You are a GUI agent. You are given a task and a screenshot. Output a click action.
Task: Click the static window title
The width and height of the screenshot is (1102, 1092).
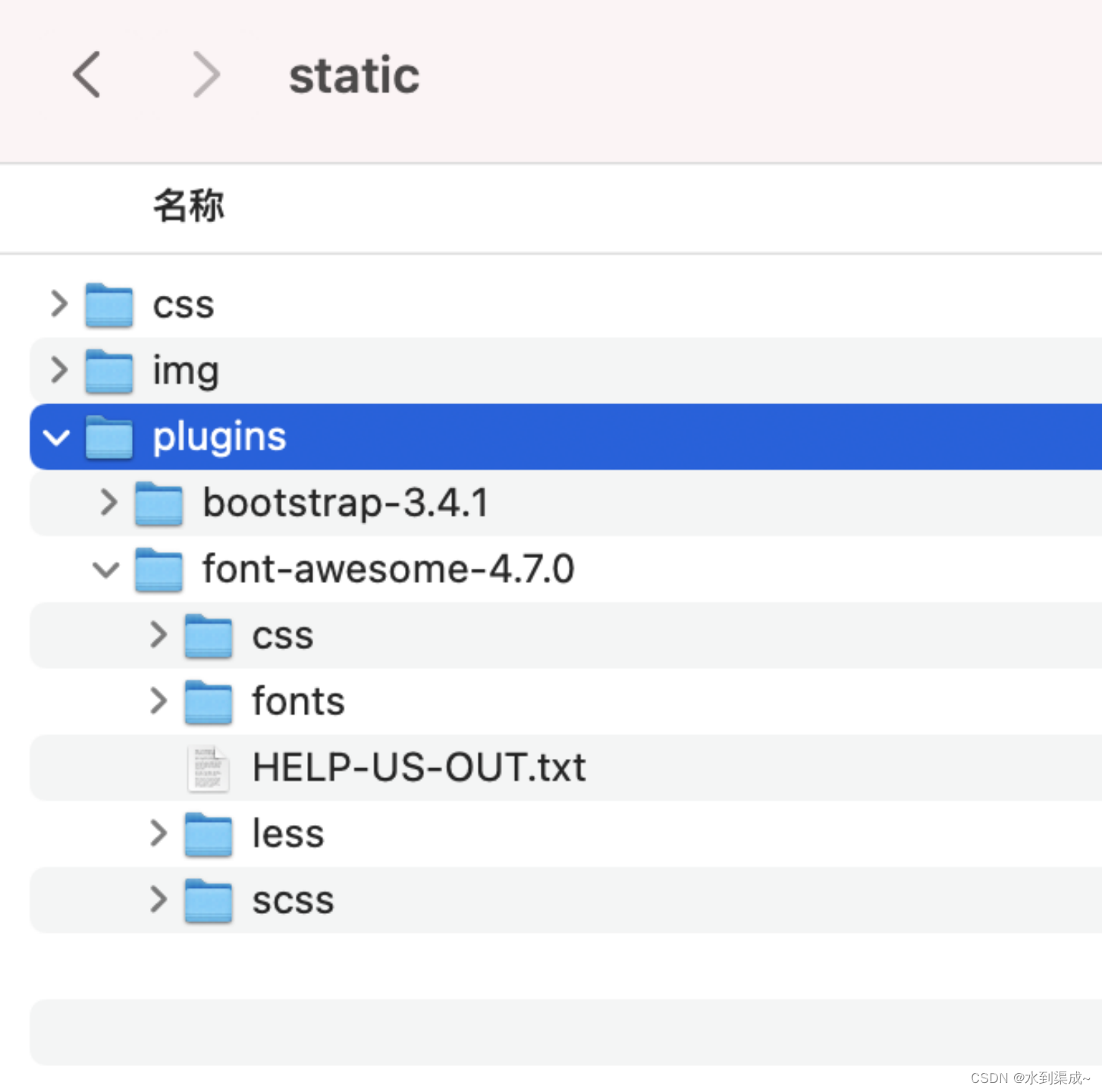tap(354, 75)
